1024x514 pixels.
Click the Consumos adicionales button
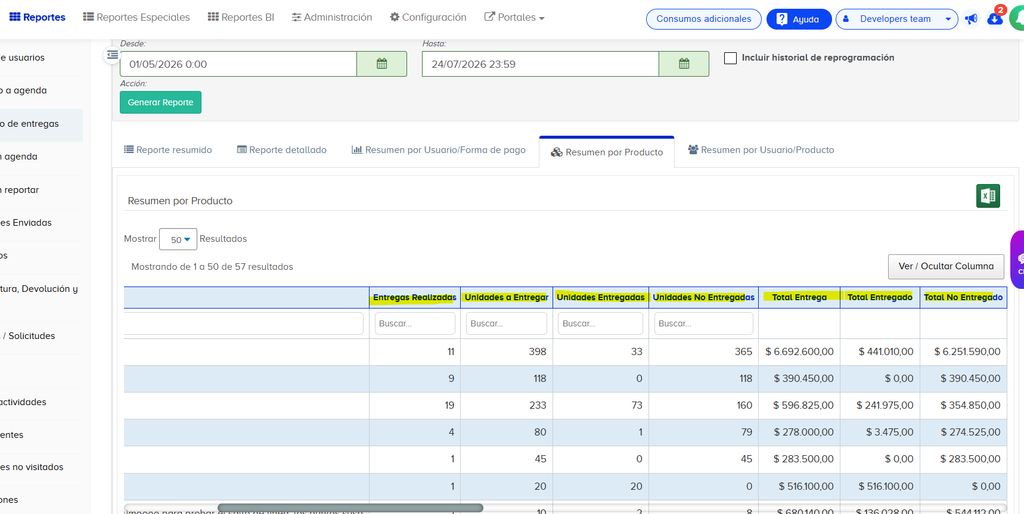point(703,19)
